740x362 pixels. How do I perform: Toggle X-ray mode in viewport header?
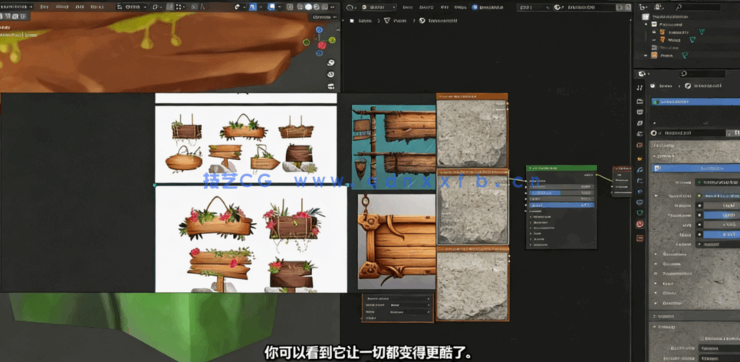(290, 7)
